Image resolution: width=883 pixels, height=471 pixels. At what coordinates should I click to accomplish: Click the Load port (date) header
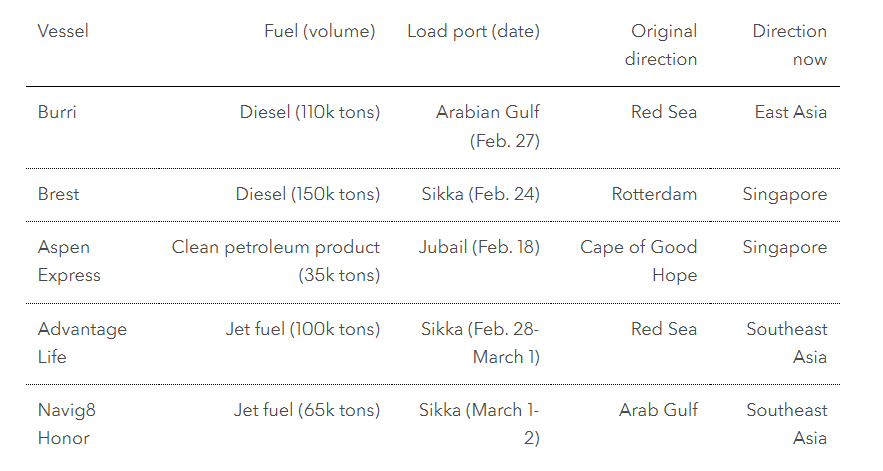point(473,31)
